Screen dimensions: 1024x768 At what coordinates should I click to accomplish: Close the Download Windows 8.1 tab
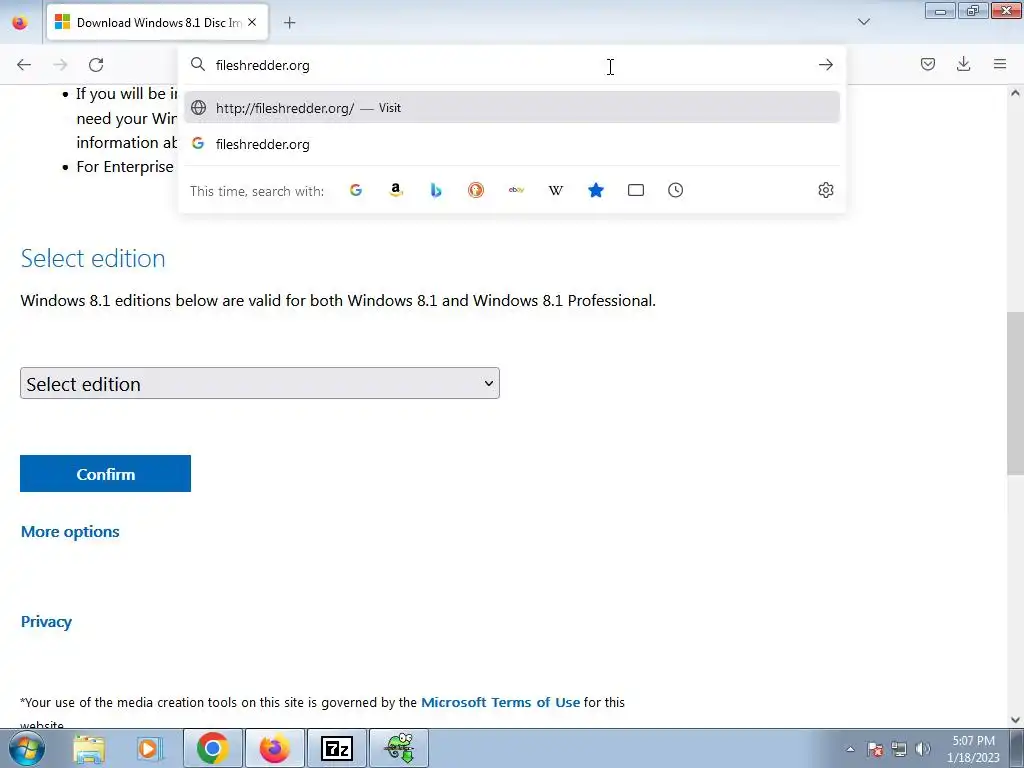[x=252, y=22]
